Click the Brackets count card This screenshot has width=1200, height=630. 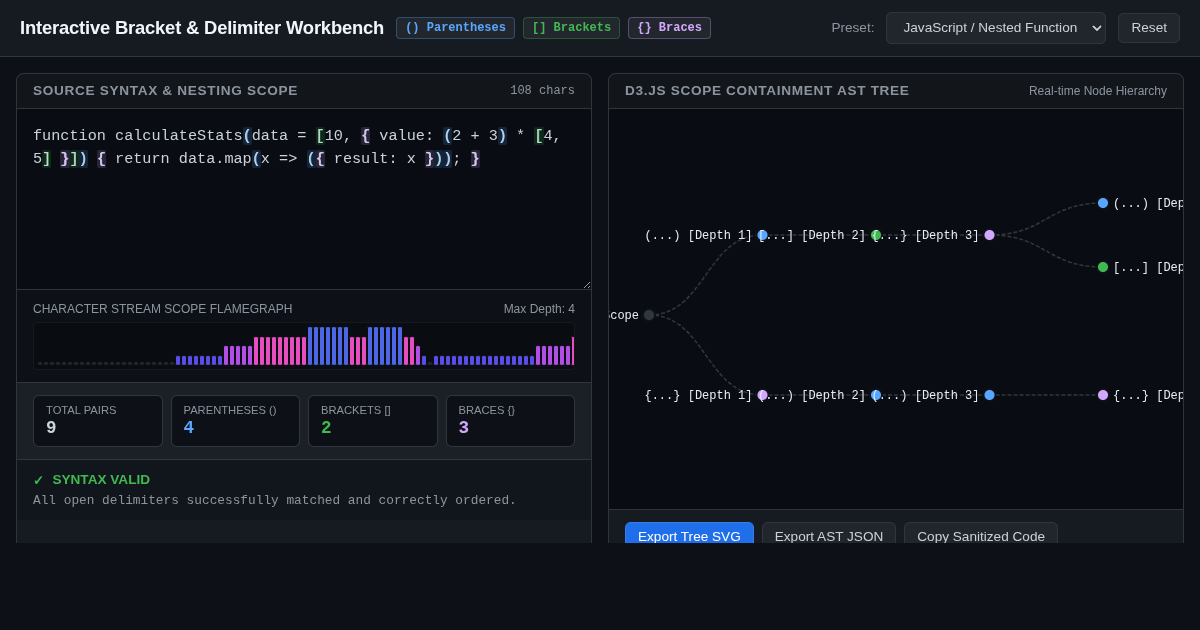373,421
